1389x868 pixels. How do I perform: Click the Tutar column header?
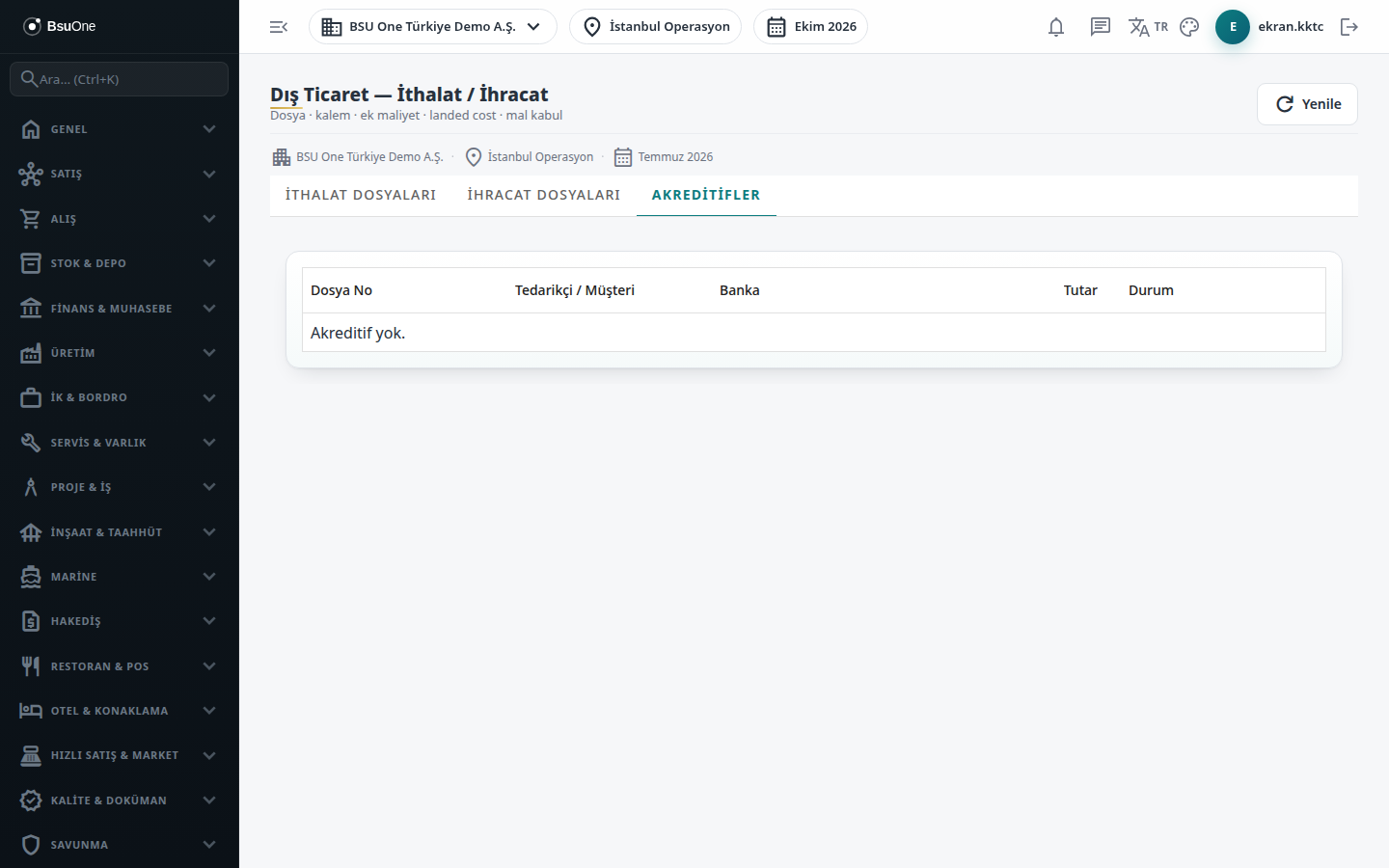click(1080, 290)
